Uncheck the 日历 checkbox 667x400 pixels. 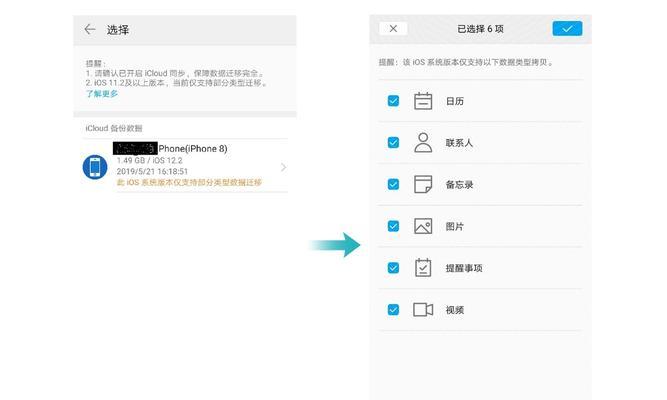[393, 101]
